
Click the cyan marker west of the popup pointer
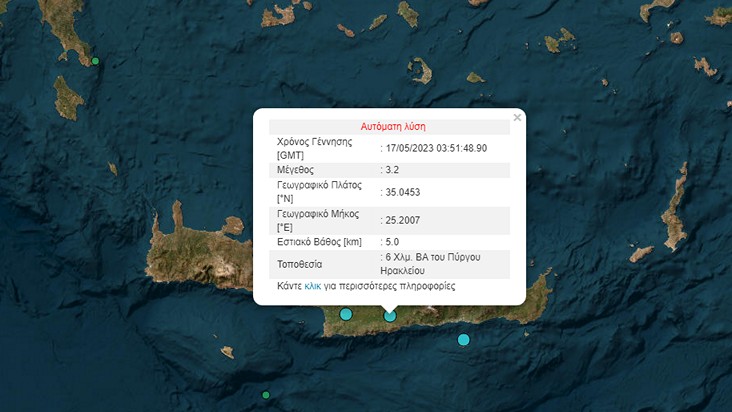(x=346, y=314)
